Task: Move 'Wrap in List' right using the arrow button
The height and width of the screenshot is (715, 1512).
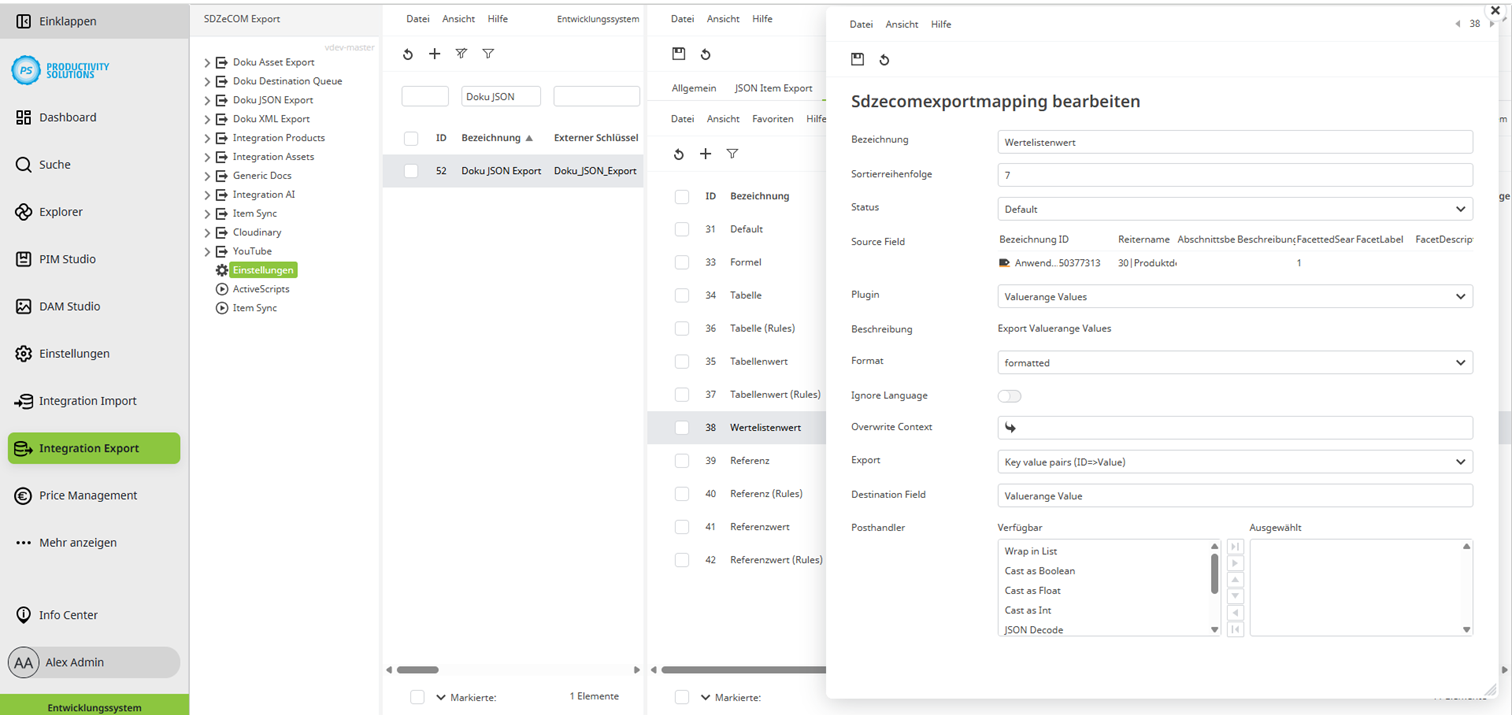Action: coord(1235,563)
